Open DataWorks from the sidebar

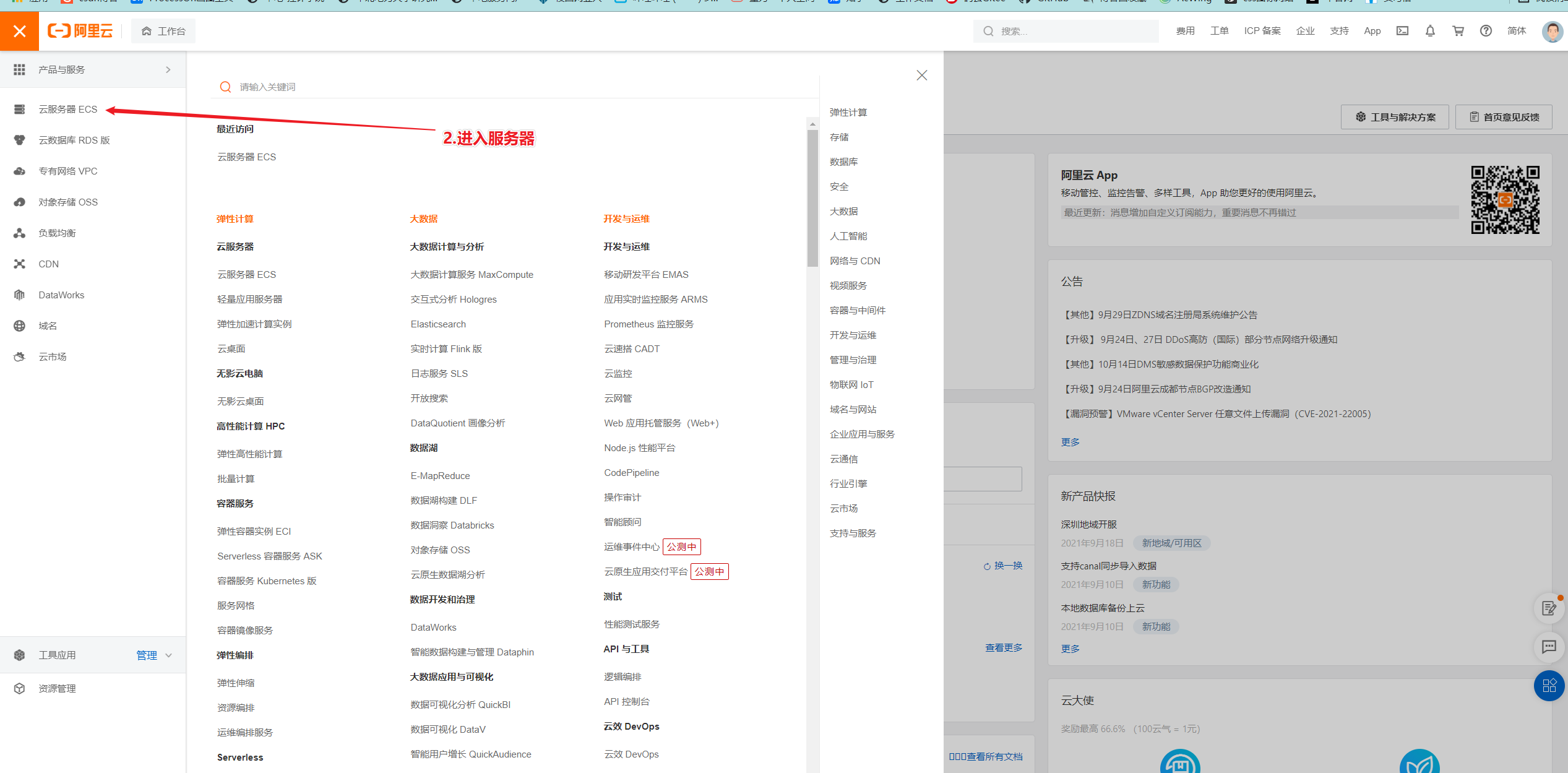61,295
